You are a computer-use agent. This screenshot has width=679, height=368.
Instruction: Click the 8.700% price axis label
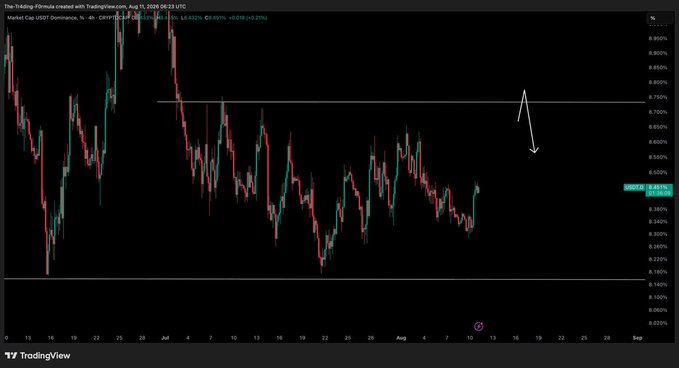658,112
